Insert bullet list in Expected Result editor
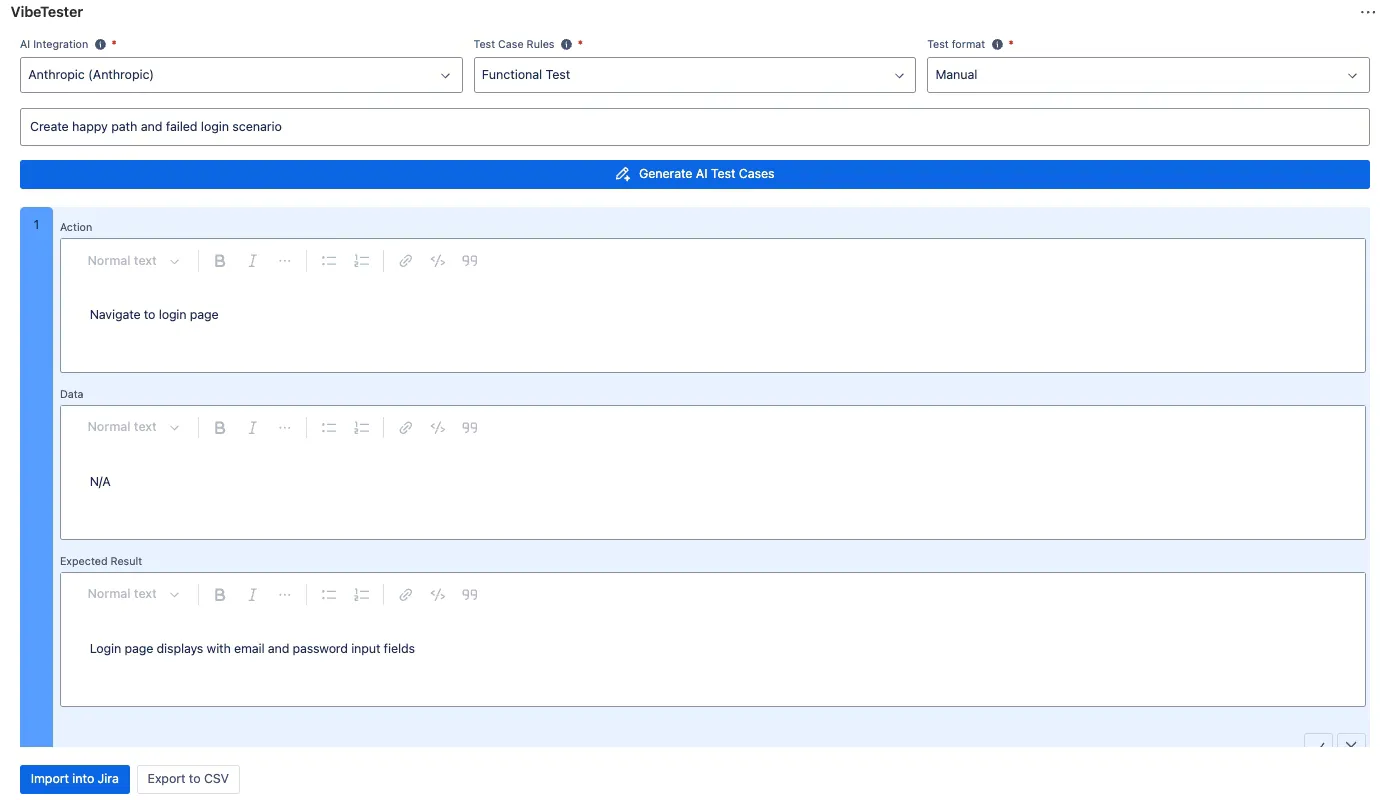Screen dimensions: 1400x800 (x=329, y=594)
